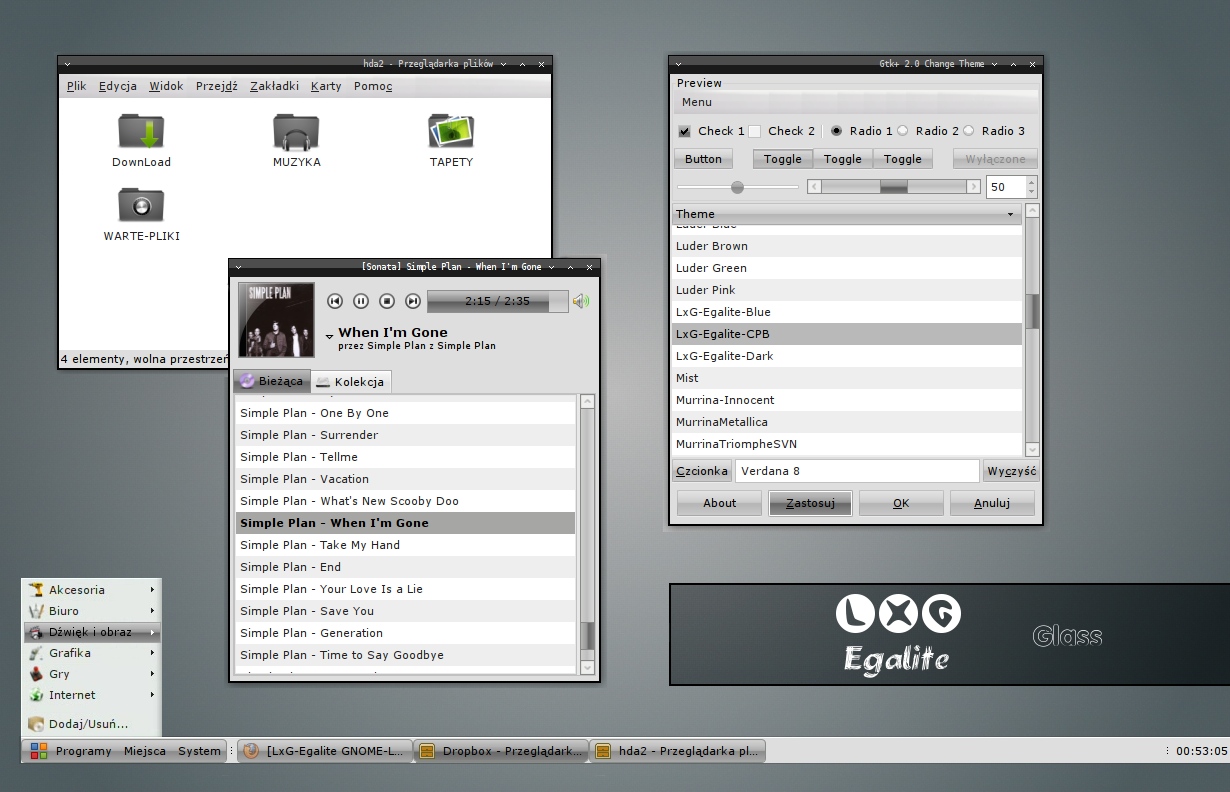Select Radio 2 option
Image resolution: width=1230 pixels, height=792 pixels.
(903, 131)
